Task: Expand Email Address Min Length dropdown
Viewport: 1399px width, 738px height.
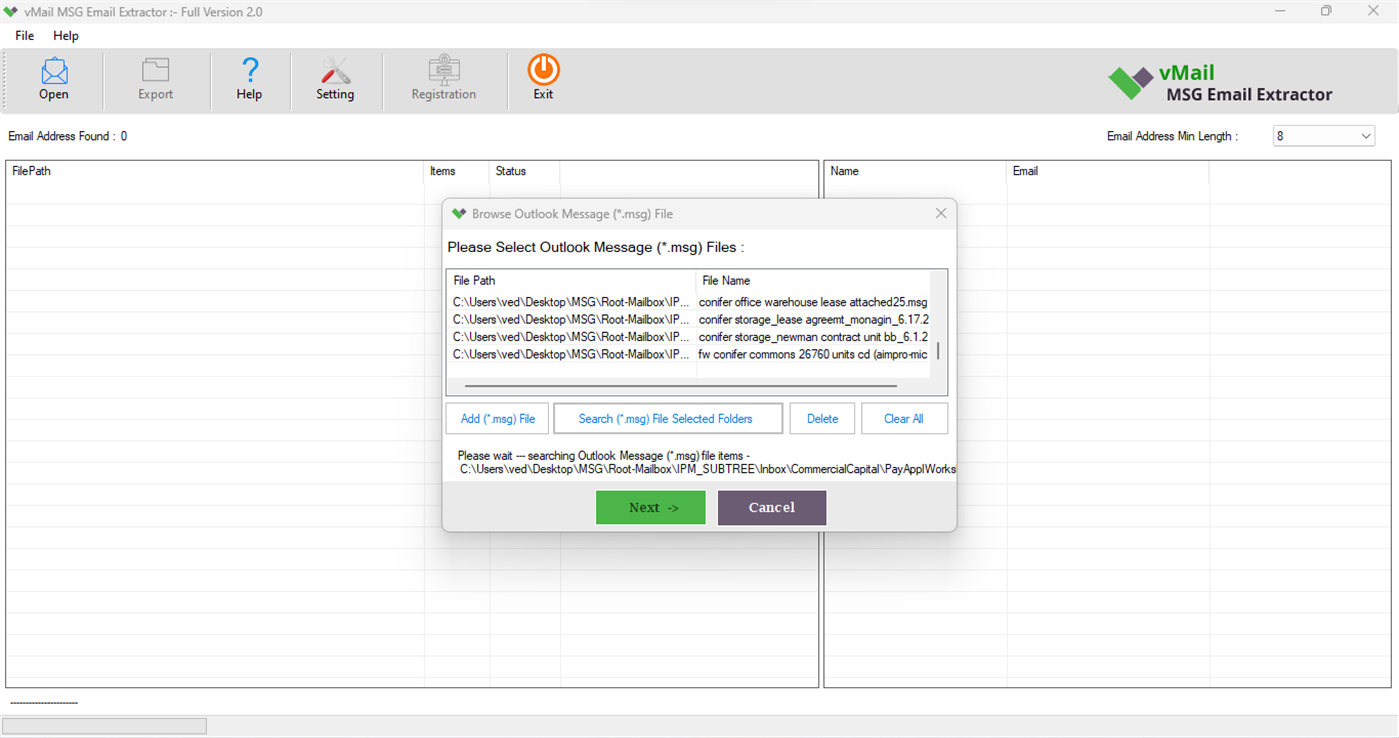Action: tap(1366, 136)
